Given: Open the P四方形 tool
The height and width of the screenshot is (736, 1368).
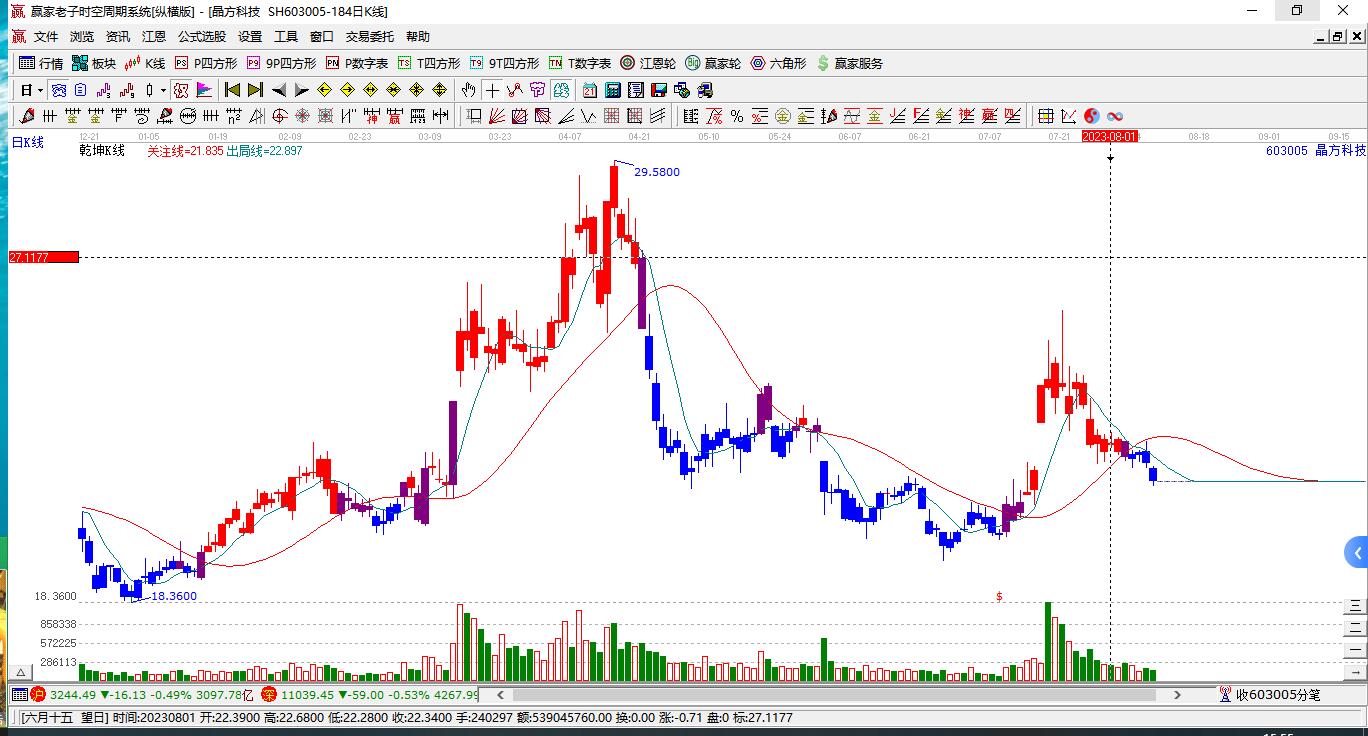Looking at the screenshot, I should click(x=207, y=63).
